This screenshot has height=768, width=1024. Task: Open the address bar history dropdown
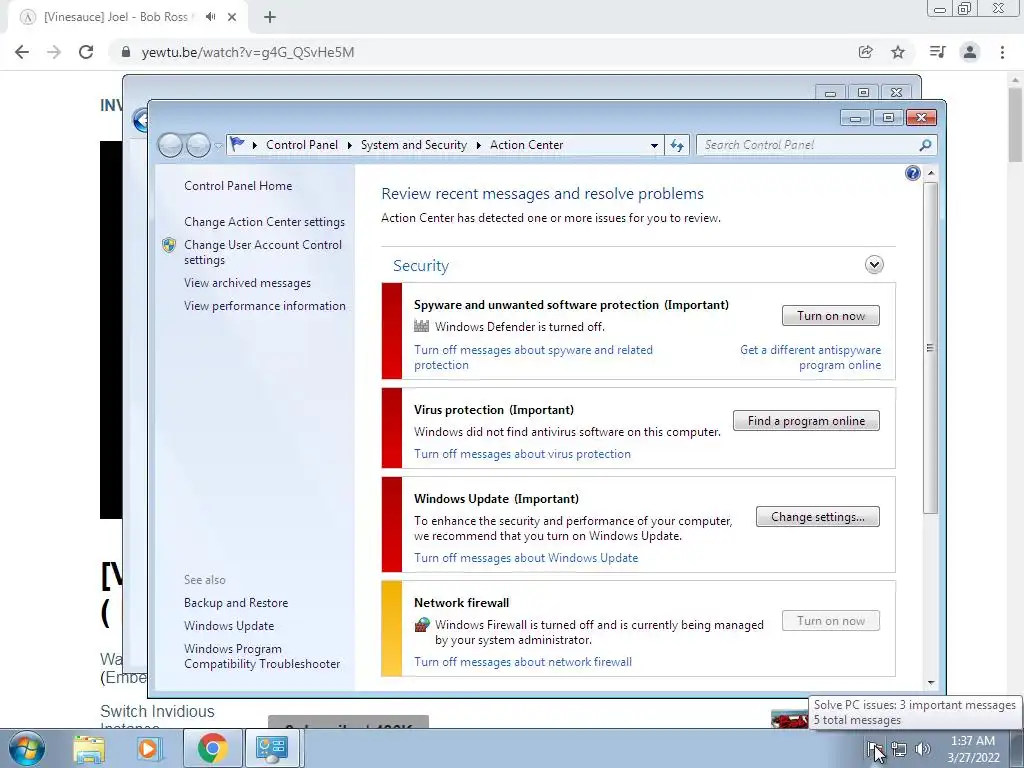654,146
